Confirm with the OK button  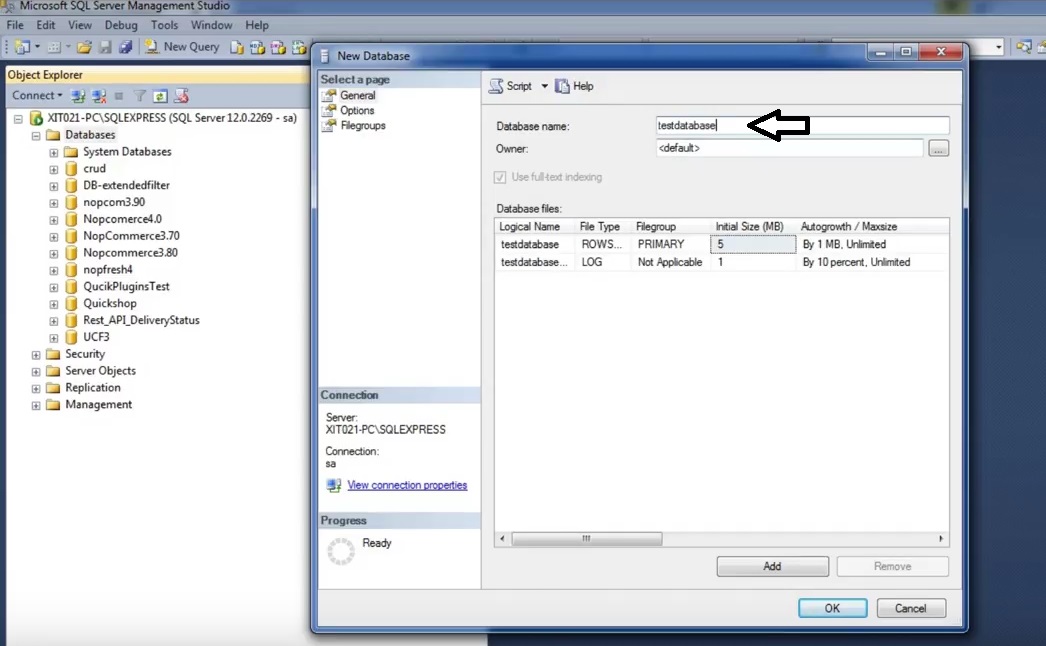(x=833, y=608)
